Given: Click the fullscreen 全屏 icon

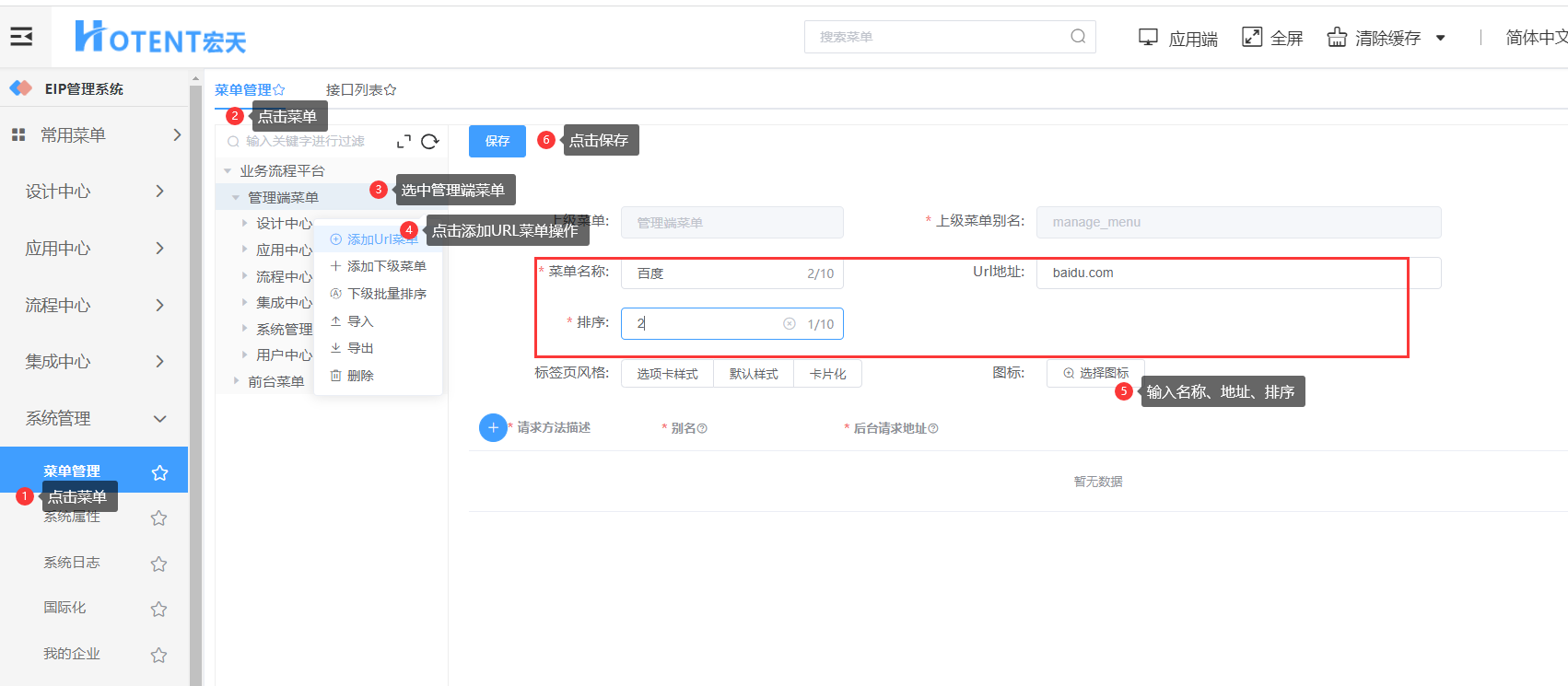Looking at the screenshot, I should point(1251,37).
